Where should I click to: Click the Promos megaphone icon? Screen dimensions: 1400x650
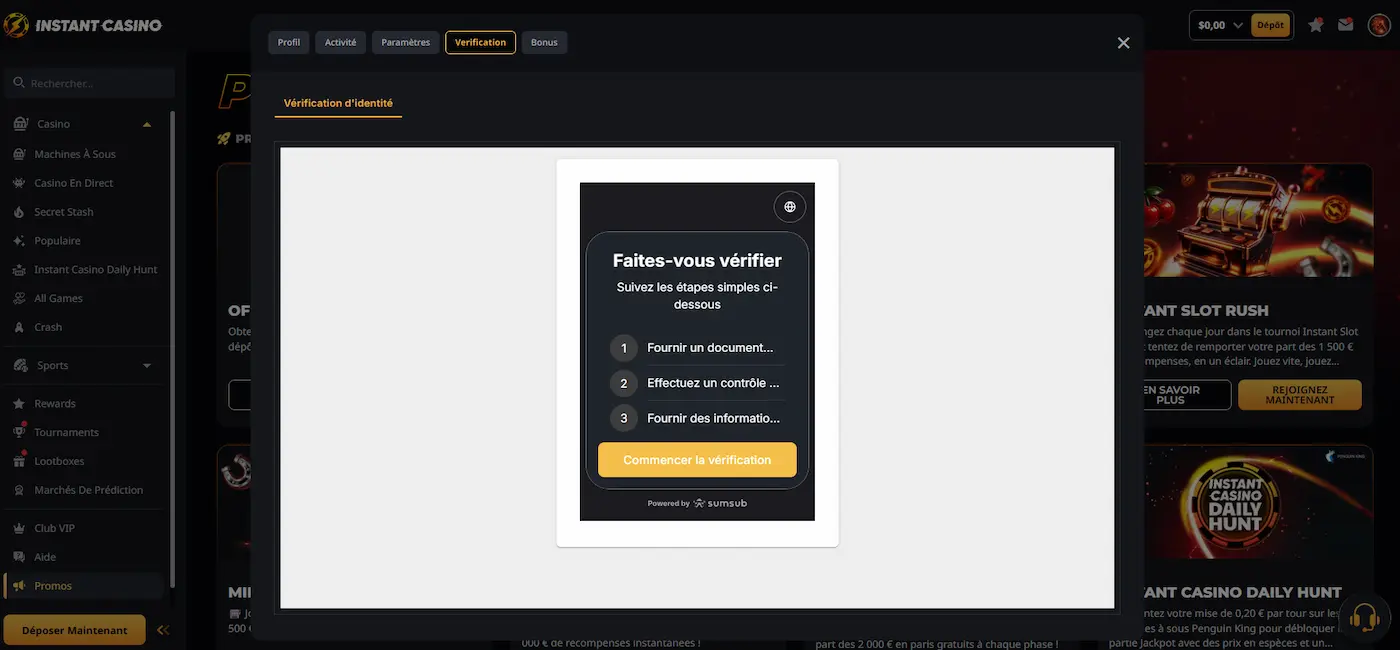coord(19,586)
